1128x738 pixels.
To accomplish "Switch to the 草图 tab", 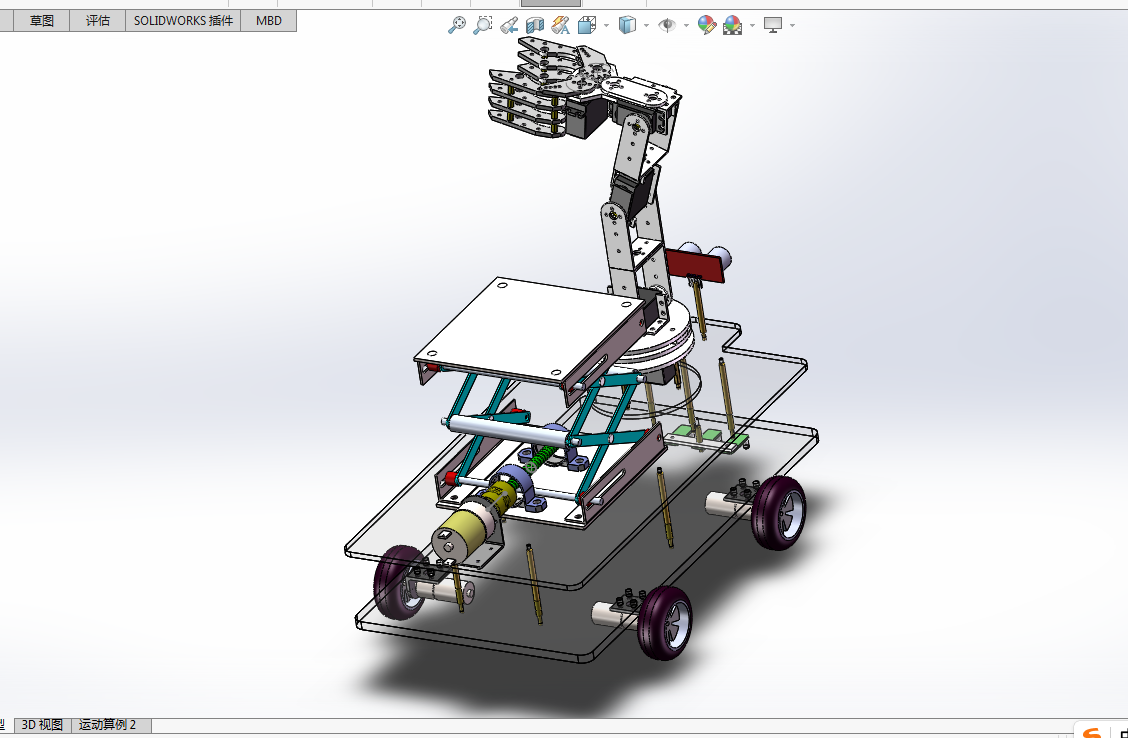I will [x=42, y=21].
